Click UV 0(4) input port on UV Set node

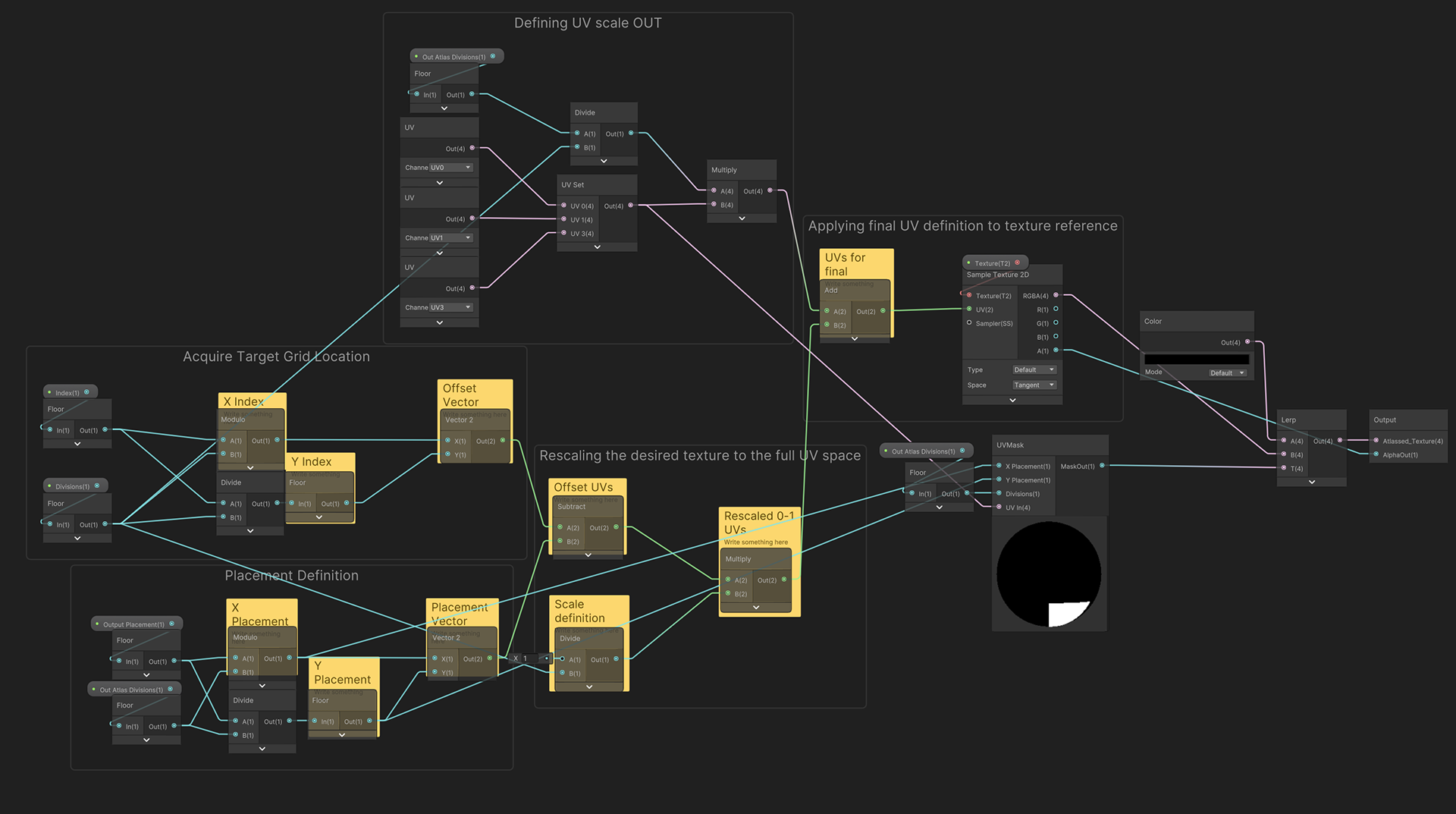tap(563, 206)
